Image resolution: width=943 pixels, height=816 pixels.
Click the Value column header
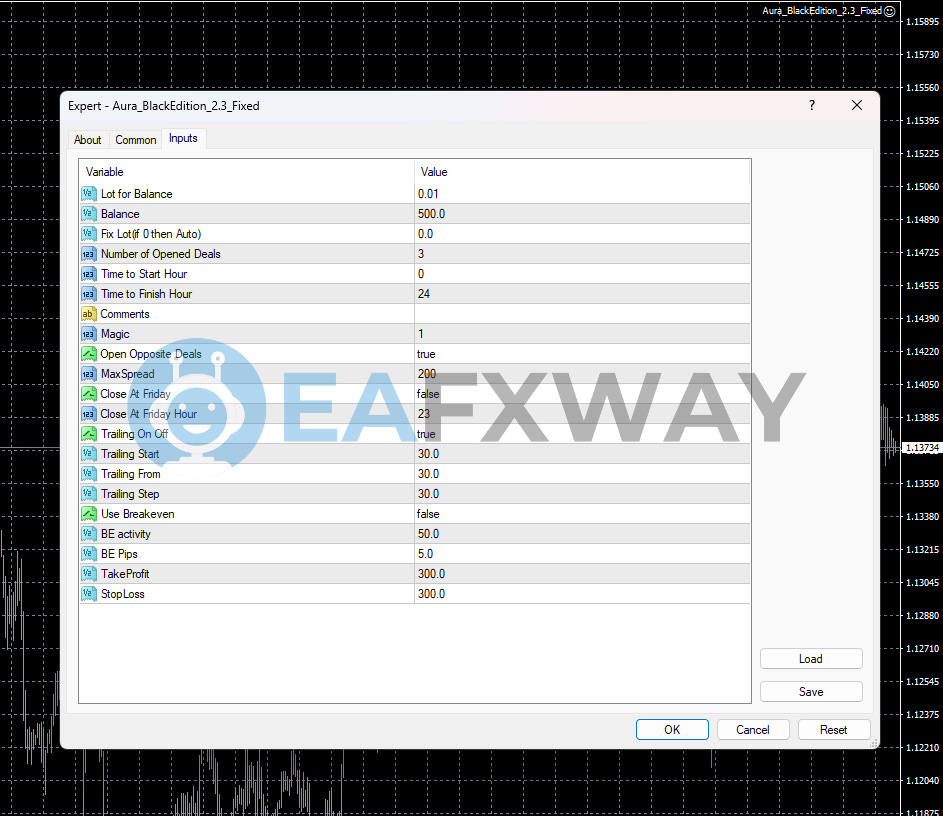(580, 172)
